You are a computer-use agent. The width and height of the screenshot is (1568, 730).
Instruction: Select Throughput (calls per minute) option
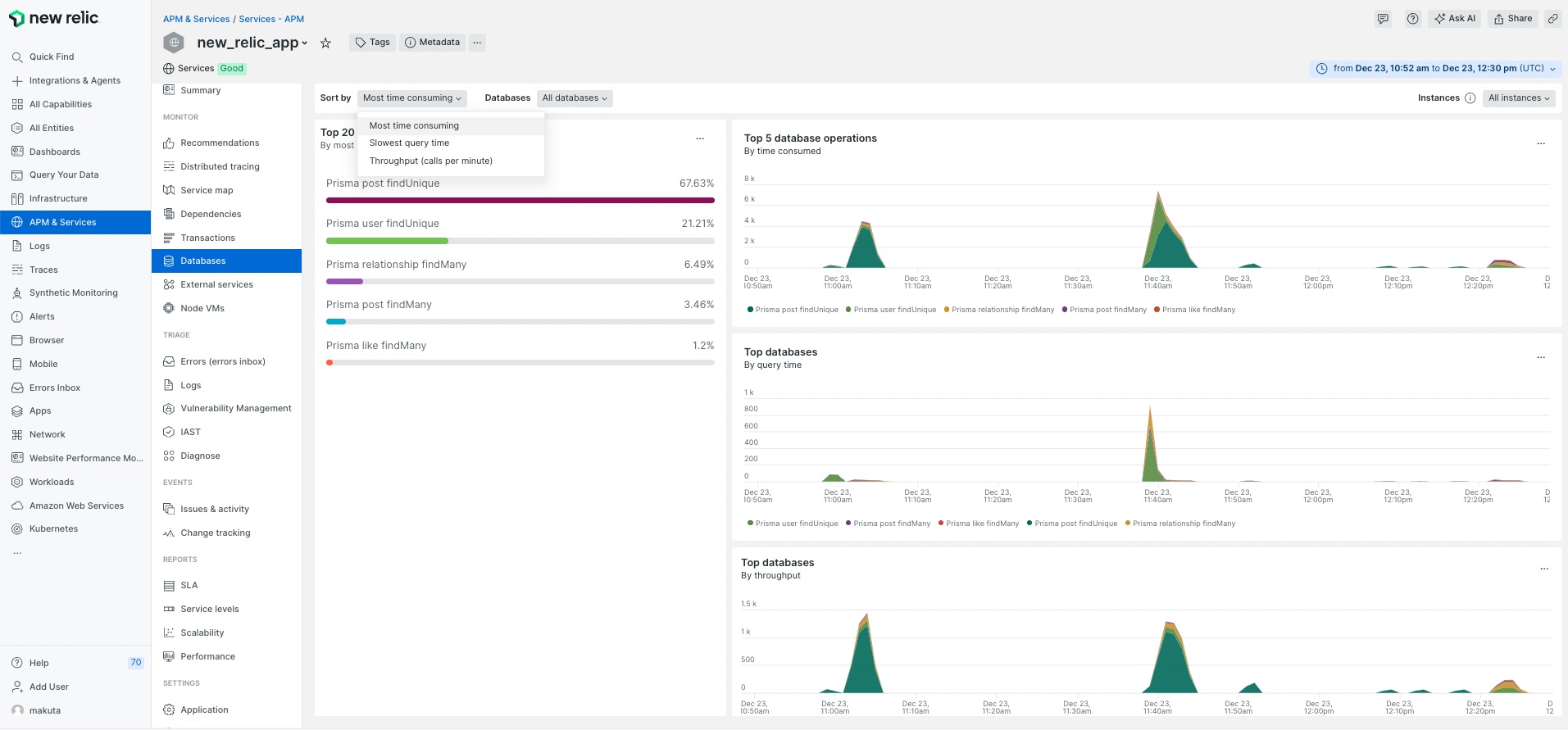tap(451, 161)
